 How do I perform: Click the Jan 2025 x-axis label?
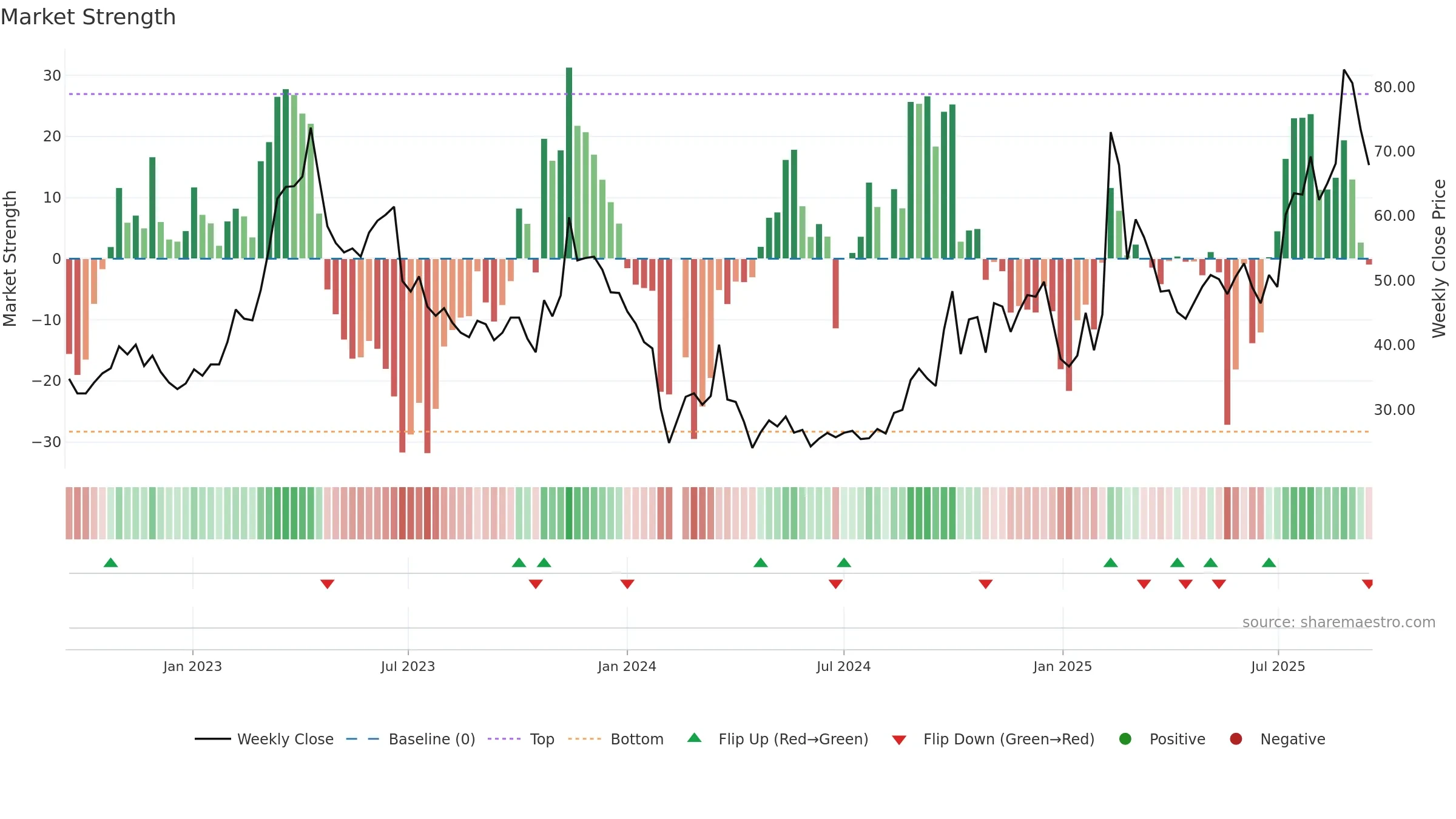click(1062, 666)
